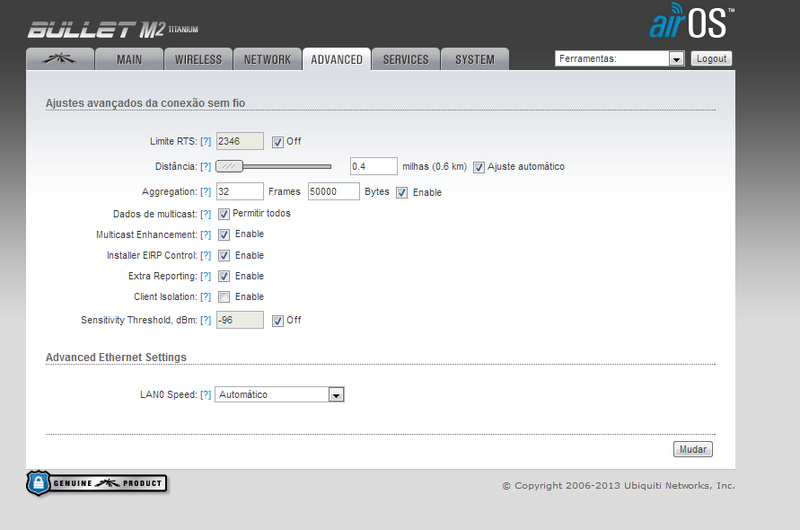Click the airOS logo
800x530 pixels.
pyautogui.click(x=691, y=21)
